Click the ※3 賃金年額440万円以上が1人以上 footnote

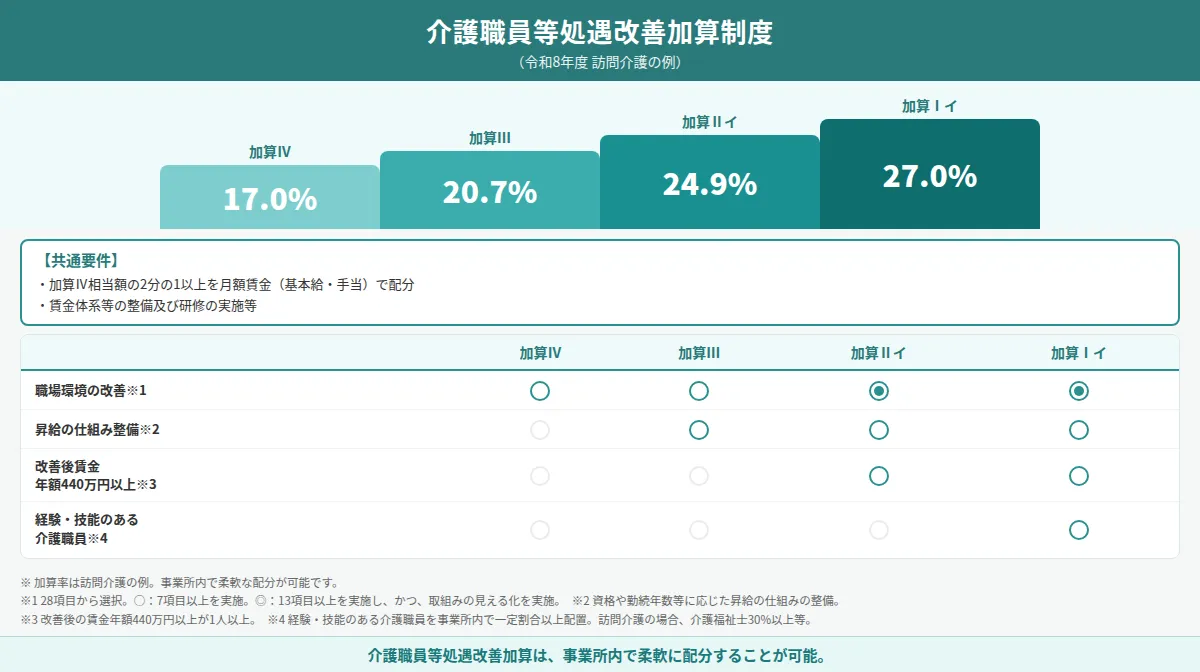tap(138, 620)
